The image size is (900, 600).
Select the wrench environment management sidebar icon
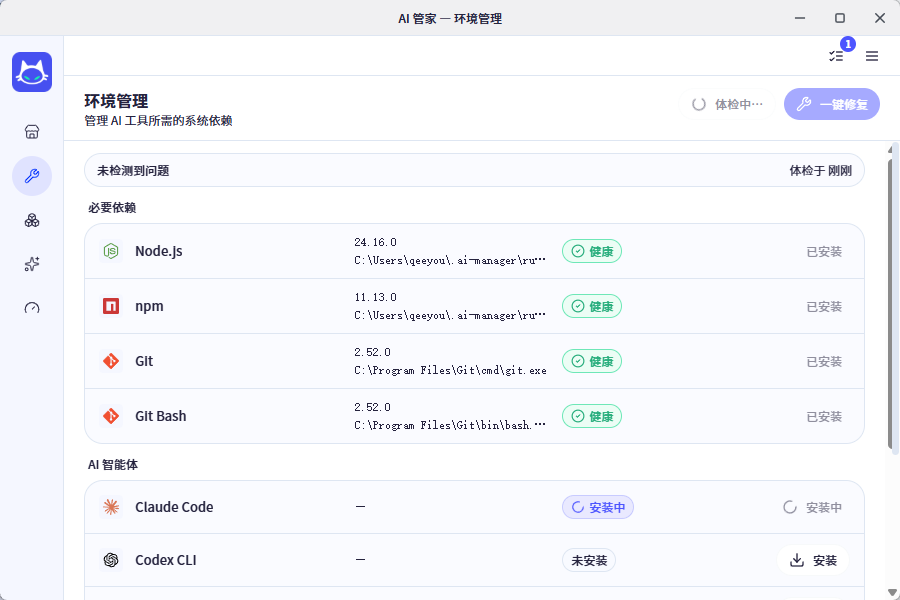coord(32,176)
